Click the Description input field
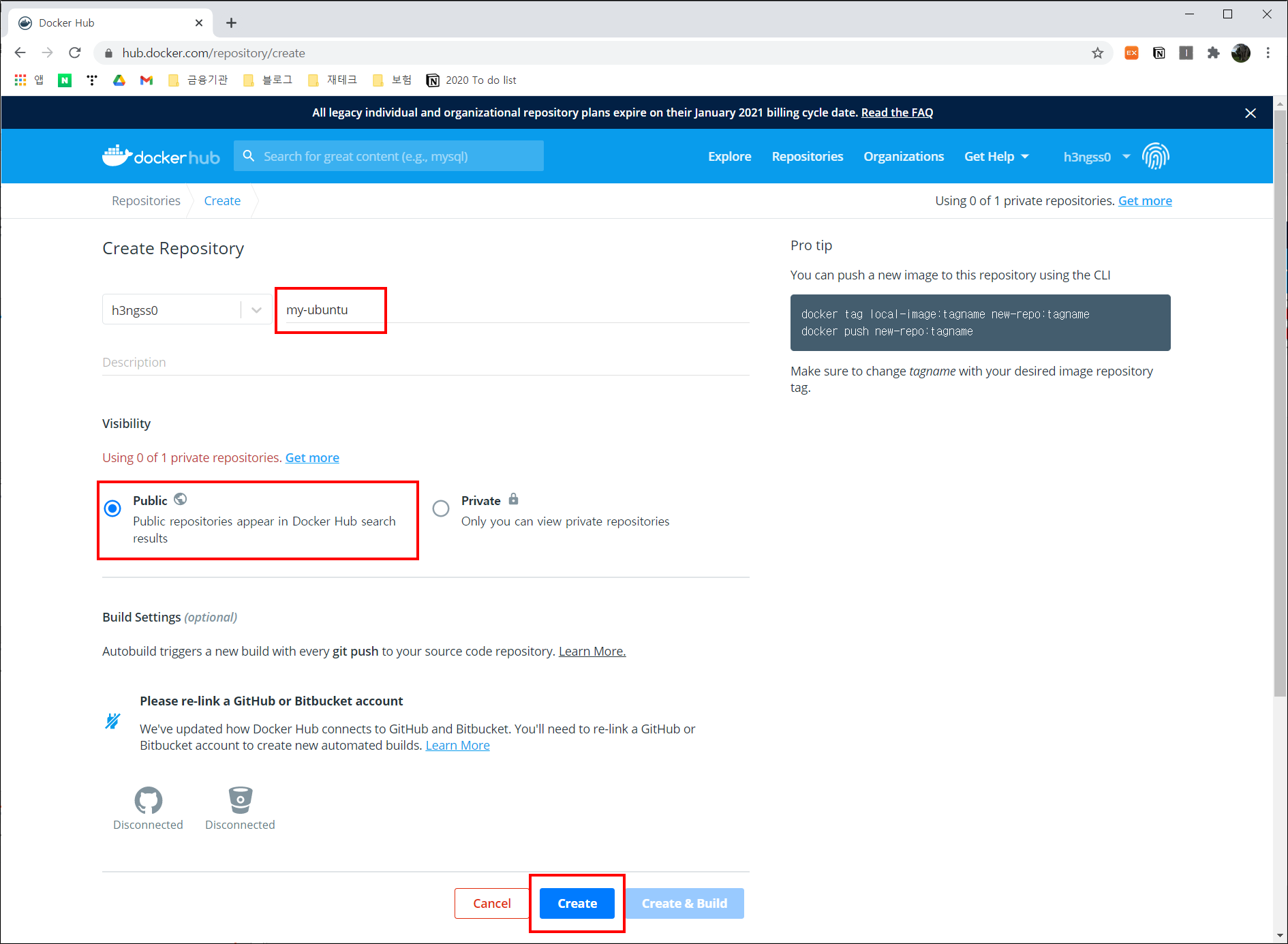This screenshot has height=944, width=1288. 426,363
